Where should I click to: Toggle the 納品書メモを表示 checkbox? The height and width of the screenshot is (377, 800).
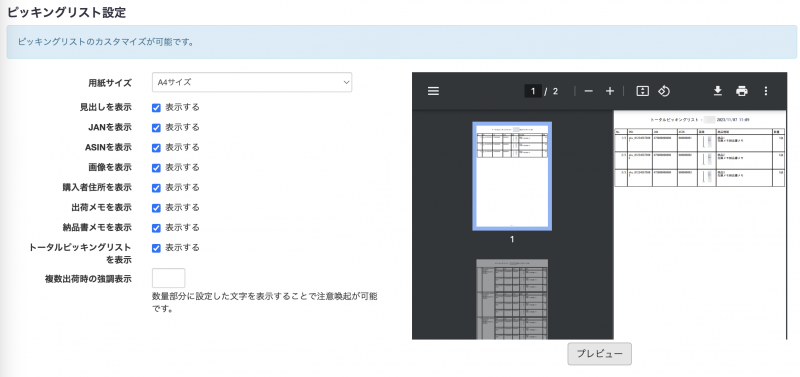tap(157, 228)
